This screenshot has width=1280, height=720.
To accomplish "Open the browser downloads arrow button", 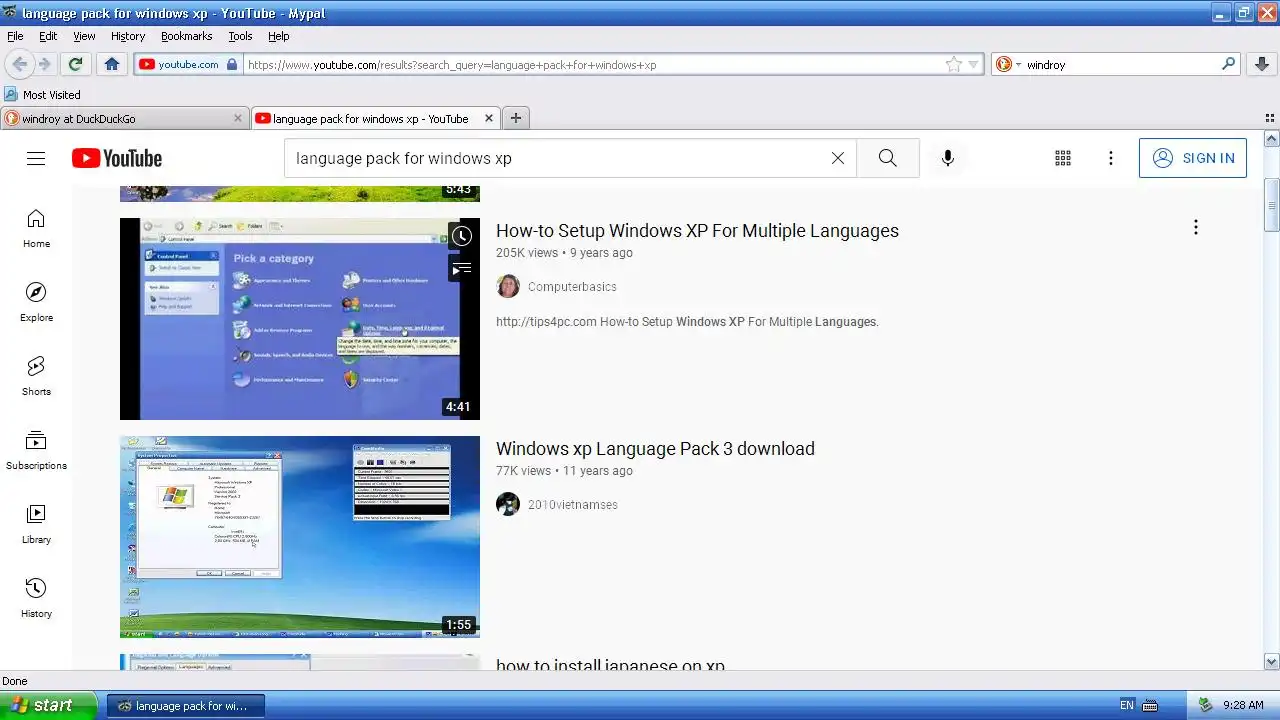I will pyautogui.click(x=1262, y=64).
